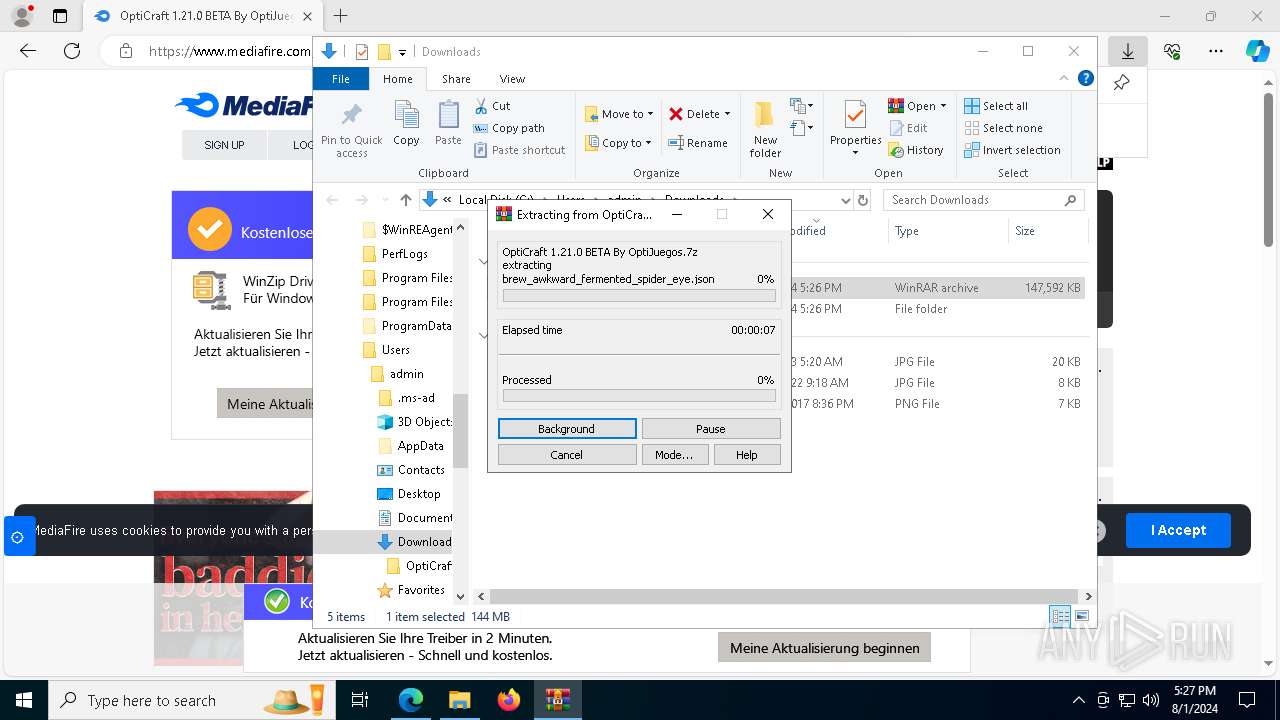Expand the Open dropdown in ribbon
Viewport: 1280px width, 720px height.
click(917, 106)
